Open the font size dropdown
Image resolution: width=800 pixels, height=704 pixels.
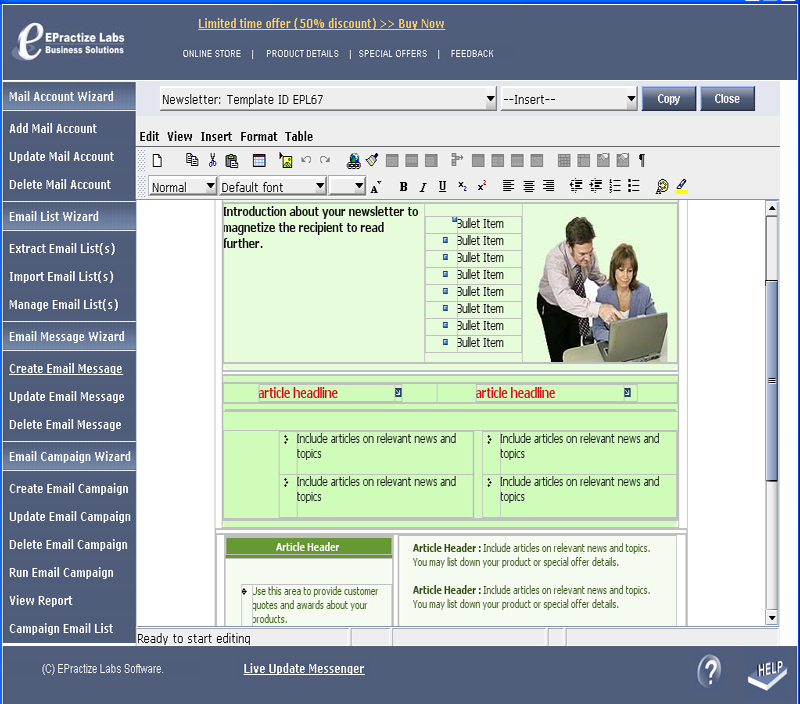[x=347, y=187]
